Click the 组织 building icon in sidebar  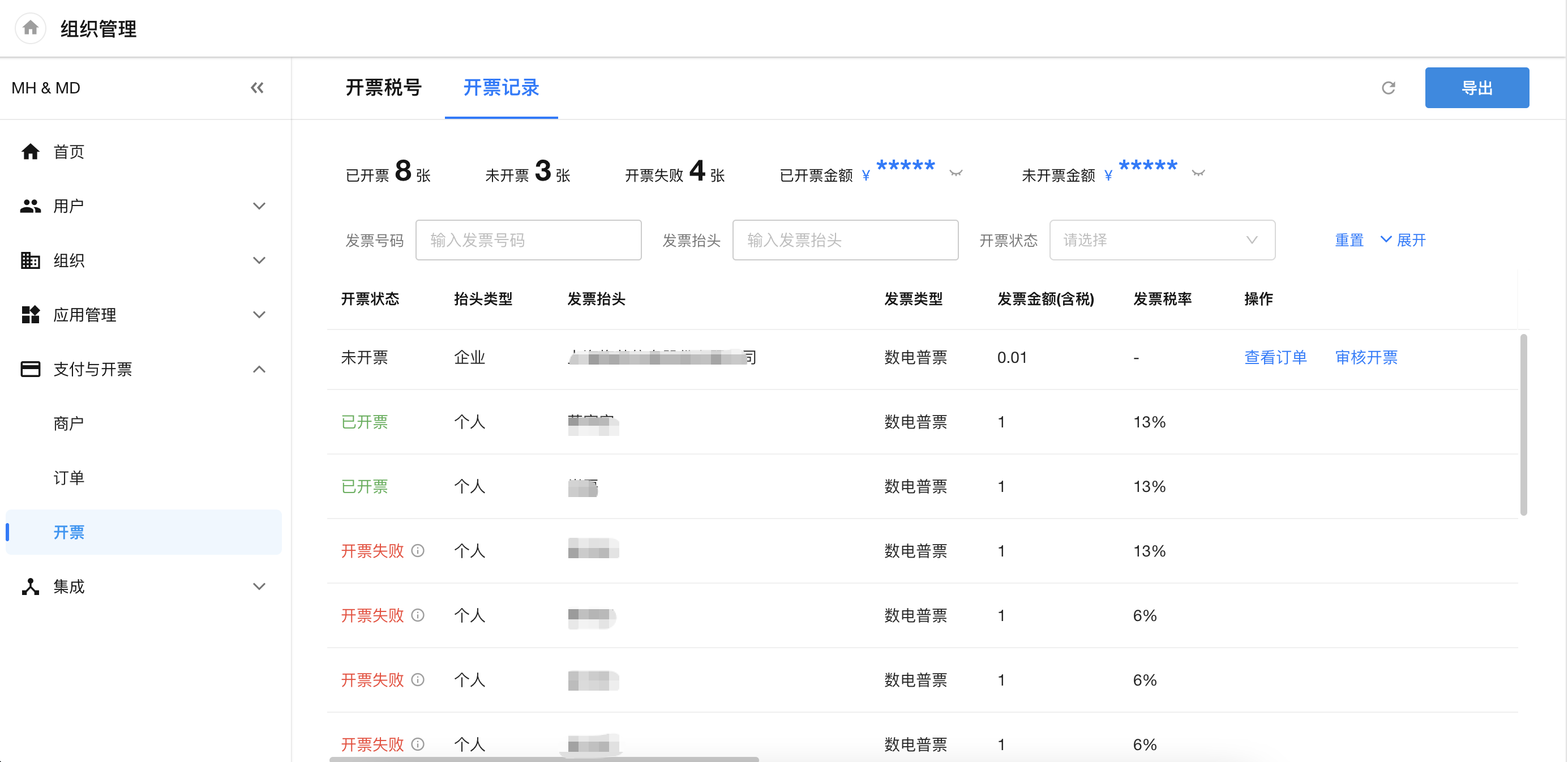[31, 260]
